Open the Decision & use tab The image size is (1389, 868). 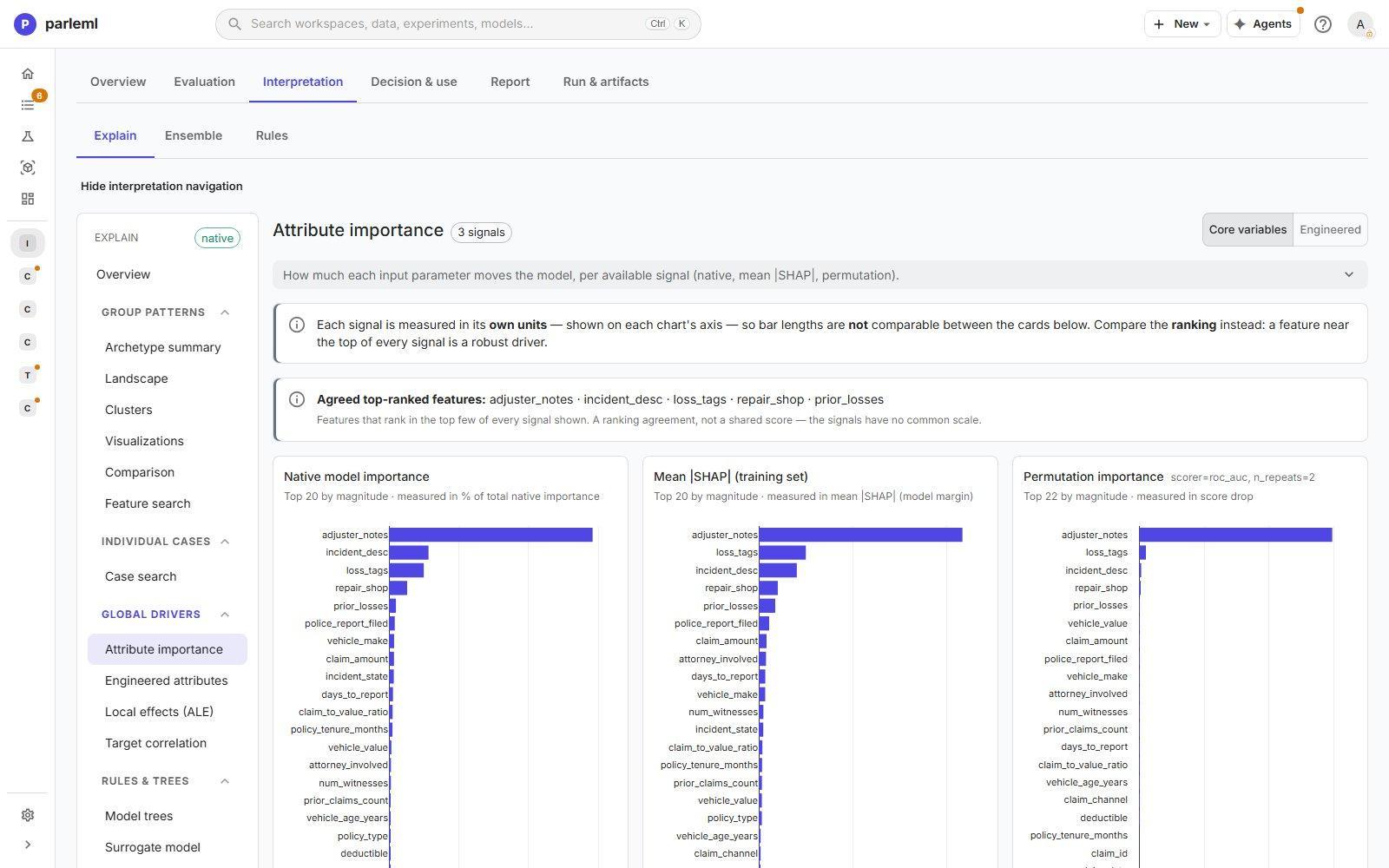[413, 82]
